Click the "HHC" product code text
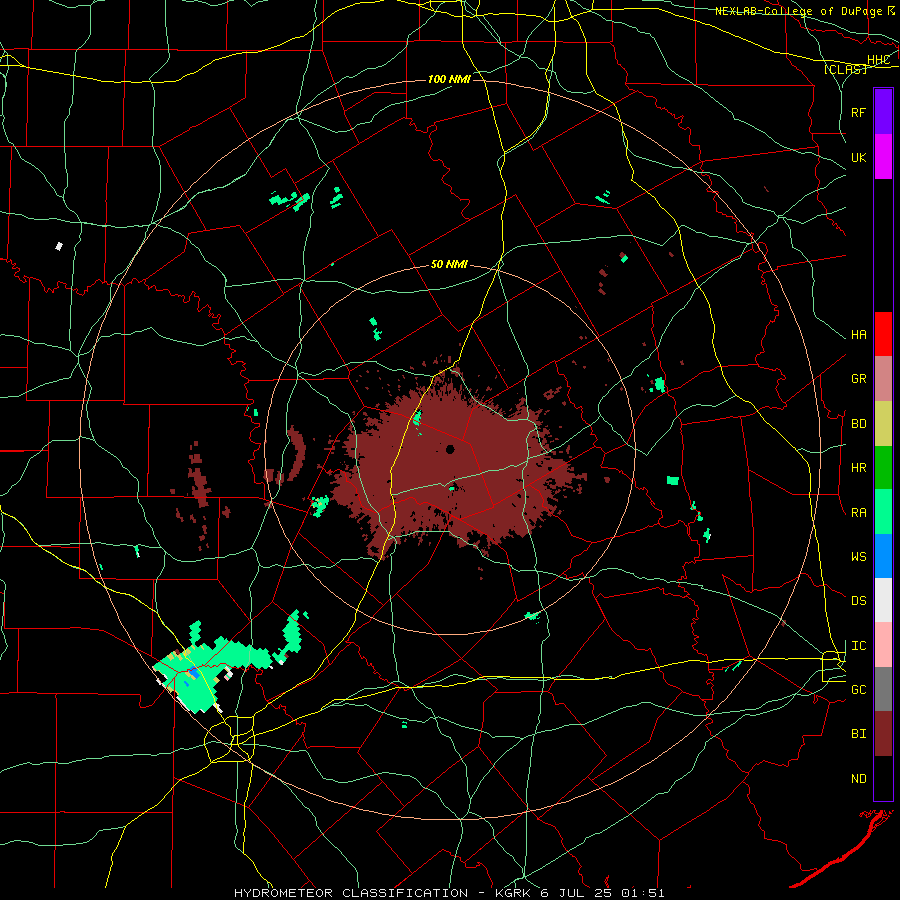The image size is (900, 900). [878, 60]
